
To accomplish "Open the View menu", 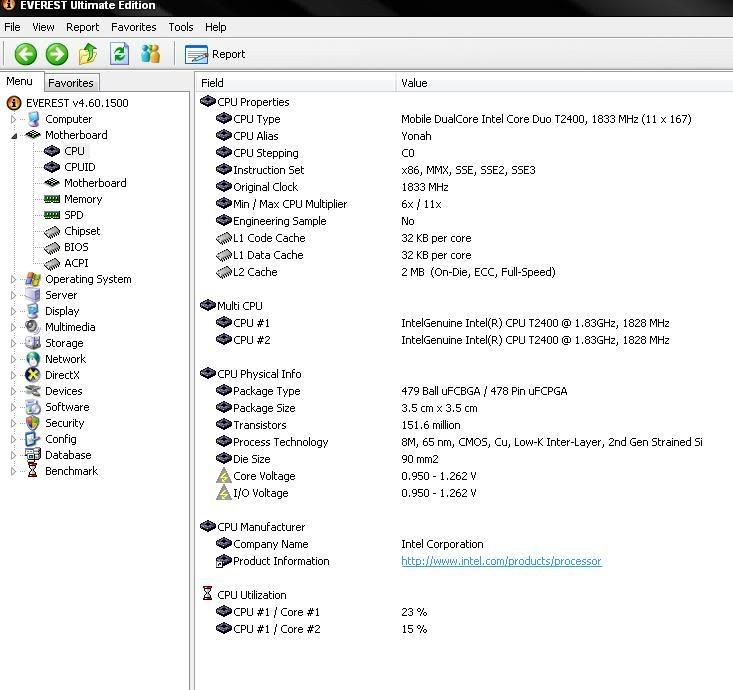I will 43,27.
